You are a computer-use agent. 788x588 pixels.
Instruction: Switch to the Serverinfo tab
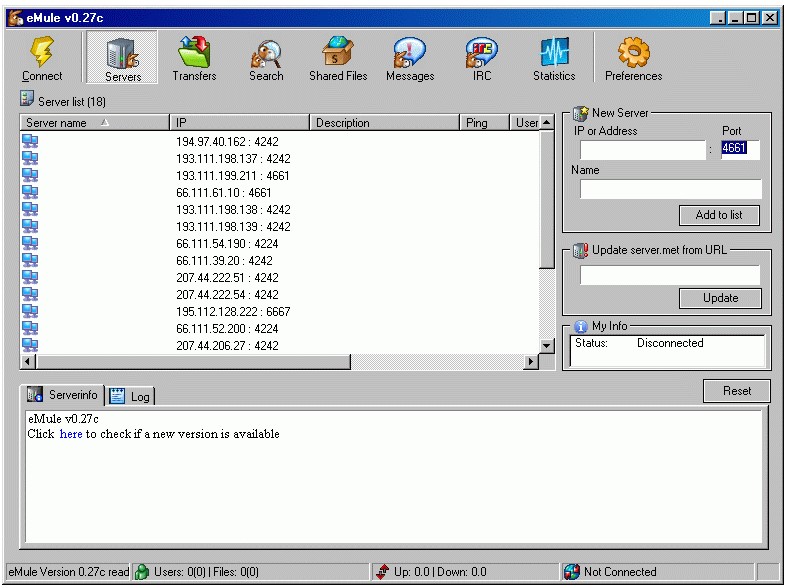[62, 395]
